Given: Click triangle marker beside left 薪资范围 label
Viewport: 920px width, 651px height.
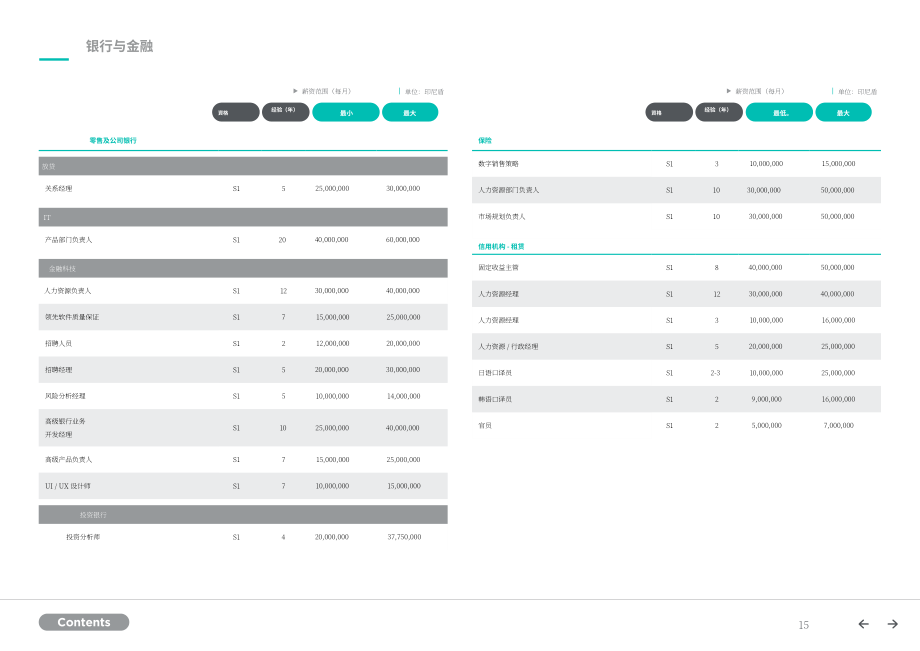Looking at the screenshot, I should point(295,91).
